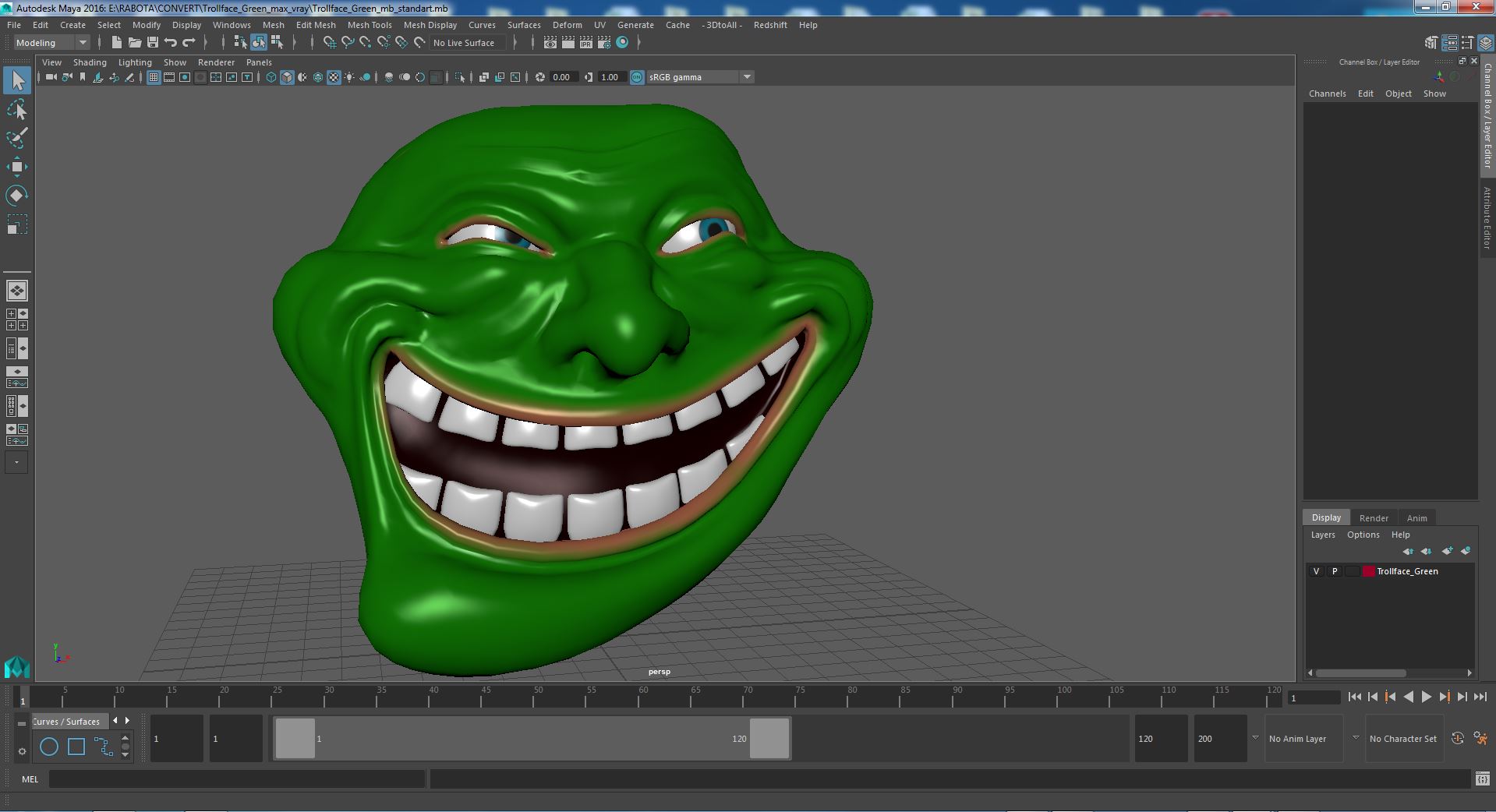The image size is (1496, 812).
Task: Open viewport Shading menu
Action: (x=90, y=62)
